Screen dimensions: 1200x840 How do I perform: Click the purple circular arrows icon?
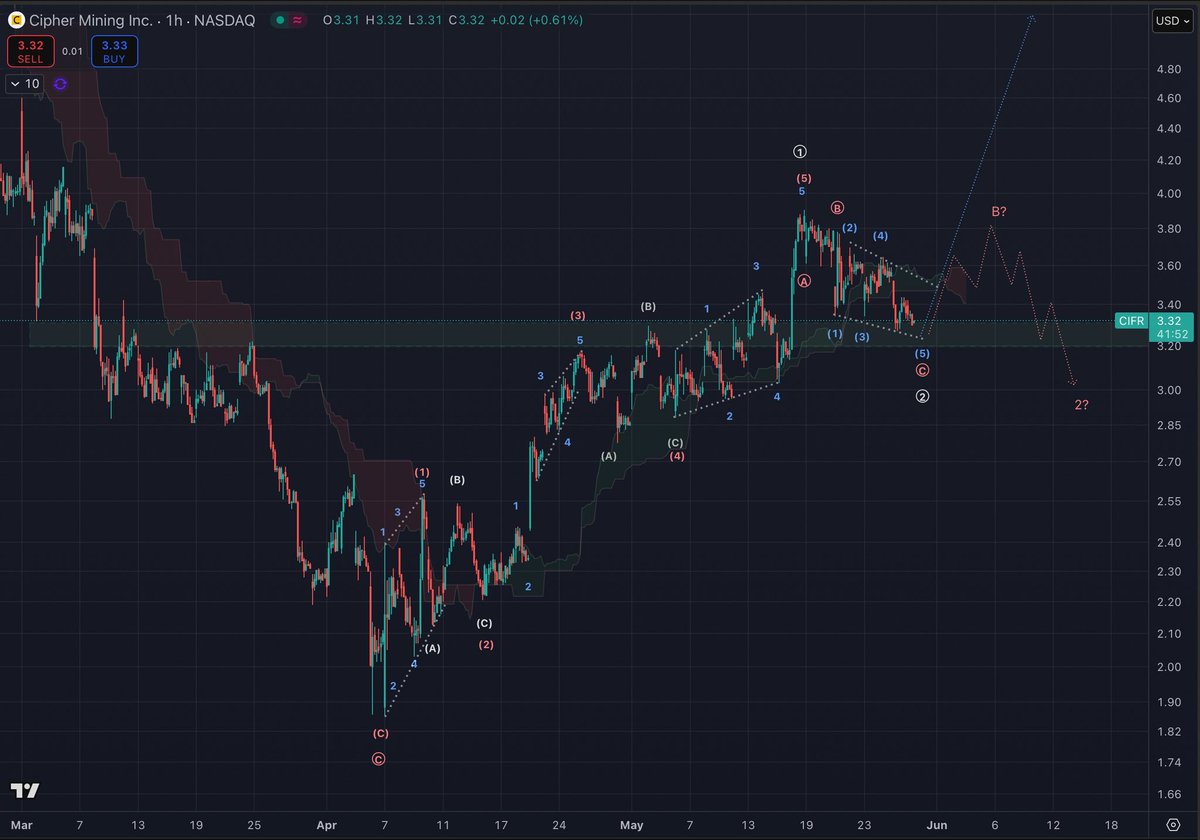click(60, 84)
